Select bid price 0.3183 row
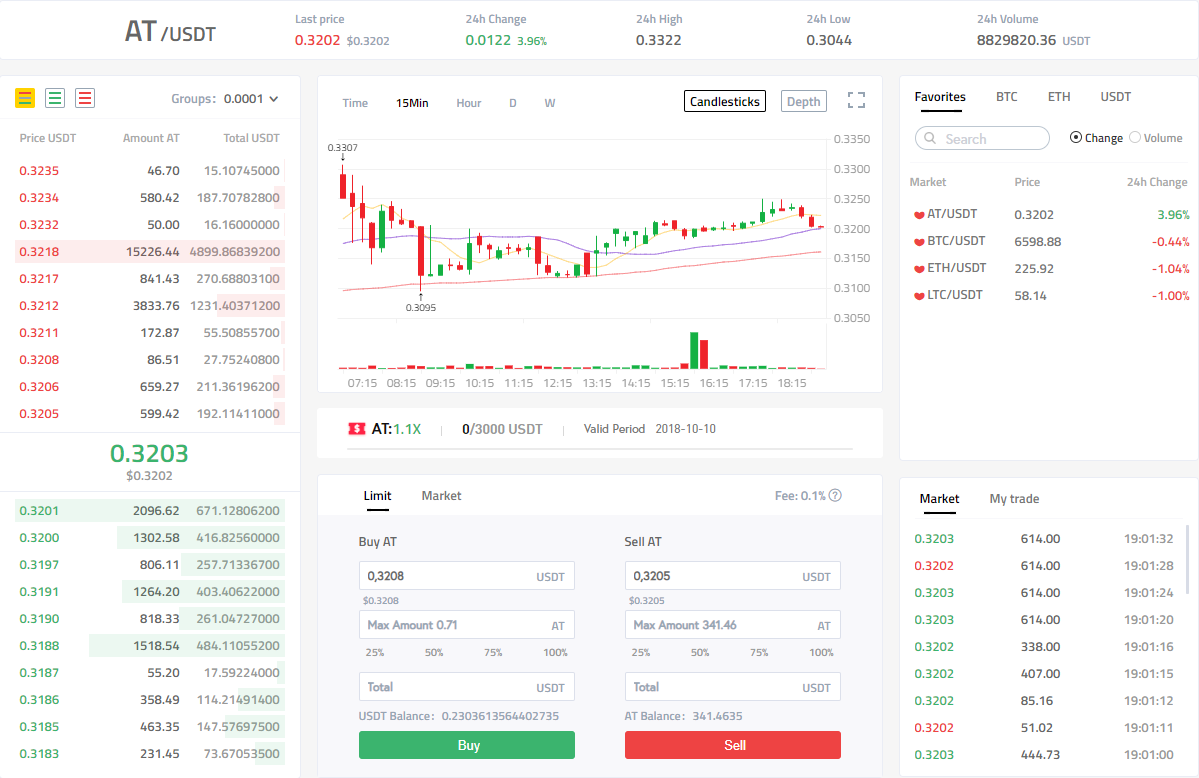Screen dimensions: 1199x778 click(x=150, y=754)
